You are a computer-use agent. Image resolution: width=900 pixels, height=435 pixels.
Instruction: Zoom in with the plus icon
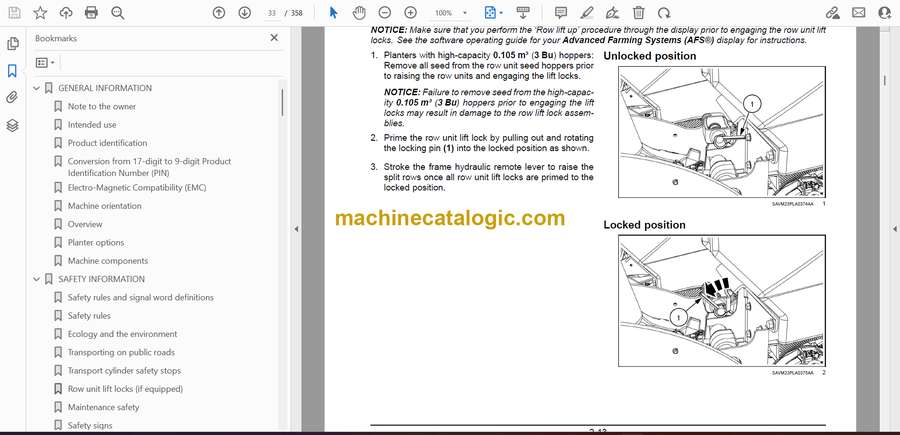coord(410,13)
